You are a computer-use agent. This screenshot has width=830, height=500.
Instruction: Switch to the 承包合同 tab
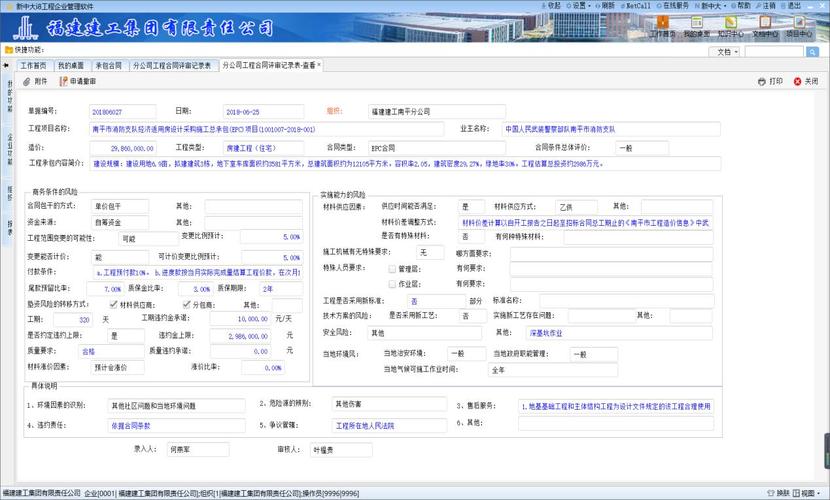pos(109,66)
